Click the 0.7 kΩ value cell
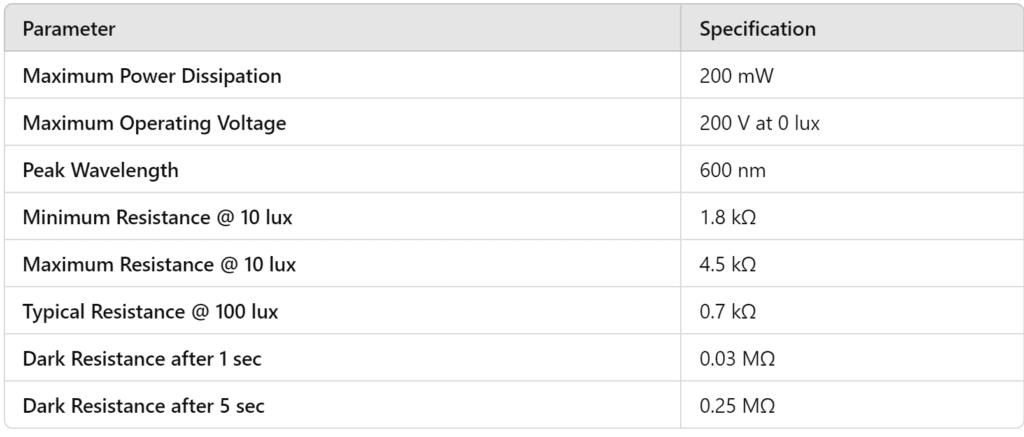Screen dimensions: 1024x437 pos(727,312)
